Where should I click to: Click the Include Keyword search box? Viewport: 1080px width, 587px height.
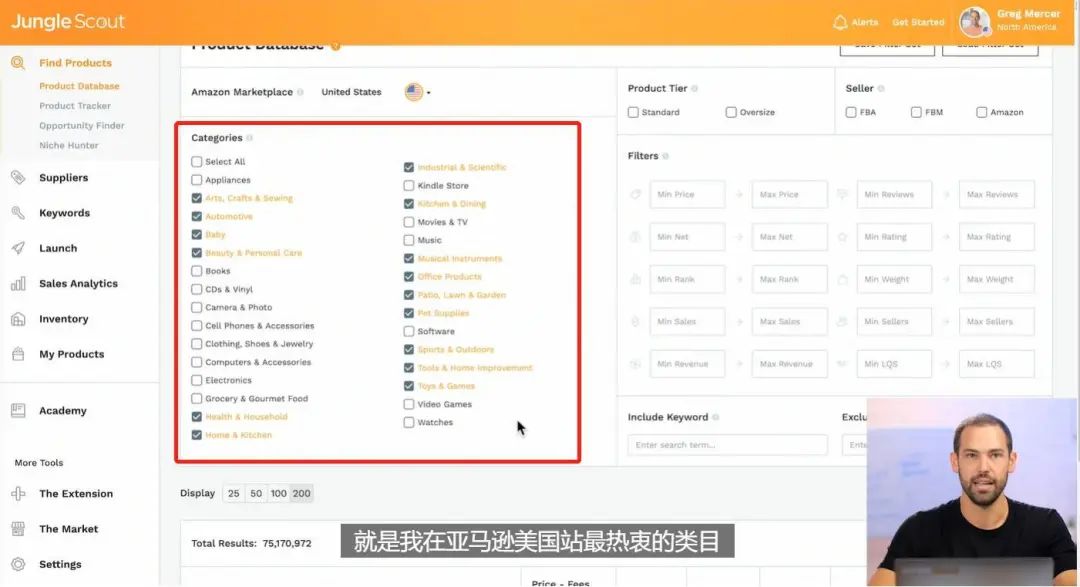coord(727,445)
